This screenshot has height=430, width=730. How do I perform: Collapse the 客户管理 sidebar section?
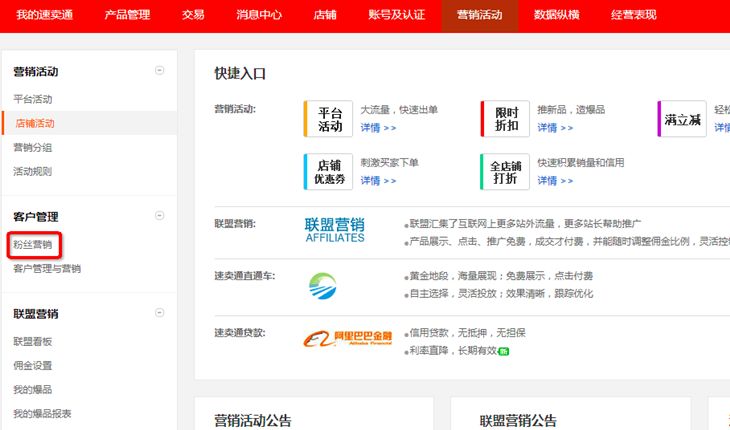pos(160,216)
